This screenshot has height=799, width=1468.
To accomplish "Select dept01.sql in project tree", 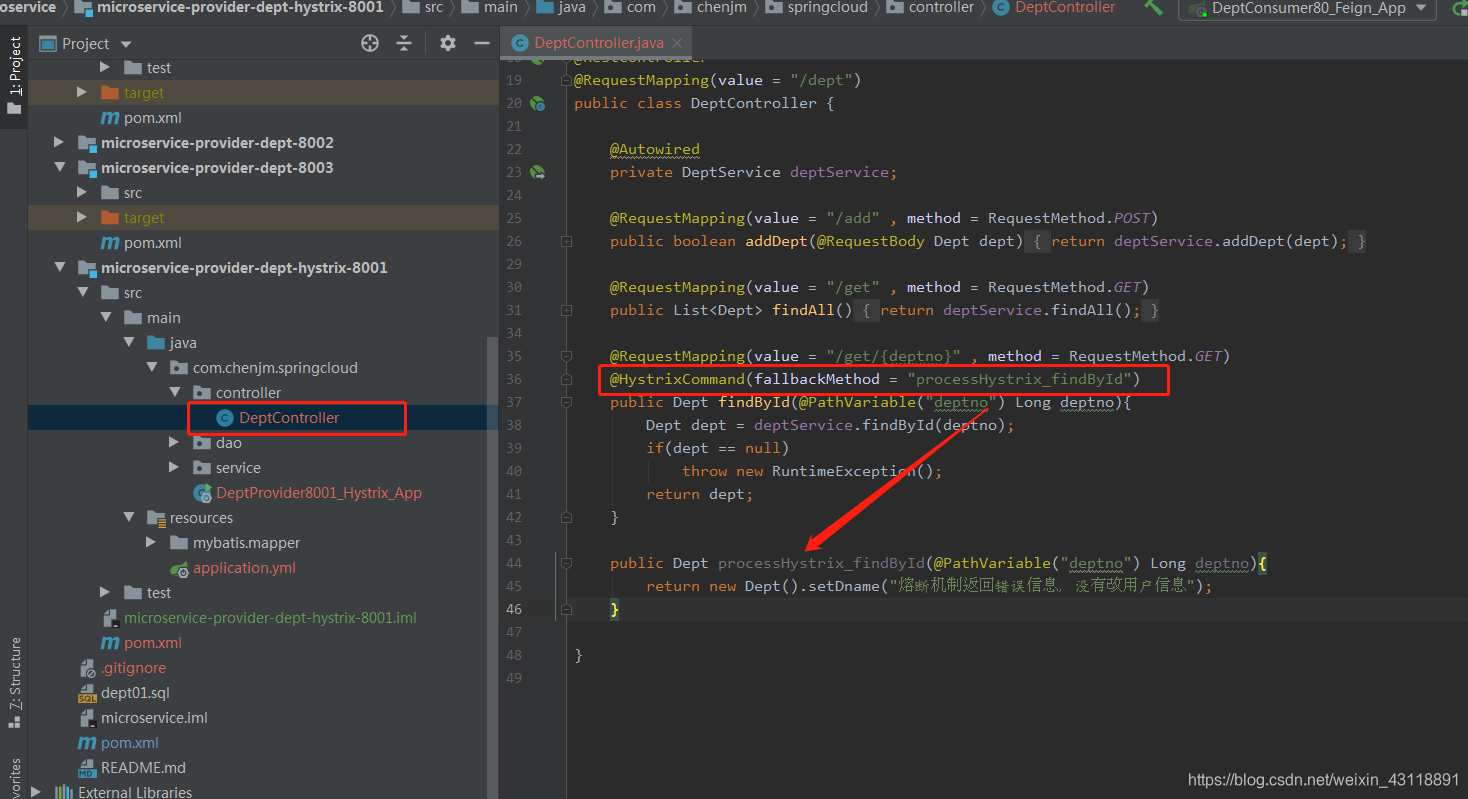I will [137, 693].
